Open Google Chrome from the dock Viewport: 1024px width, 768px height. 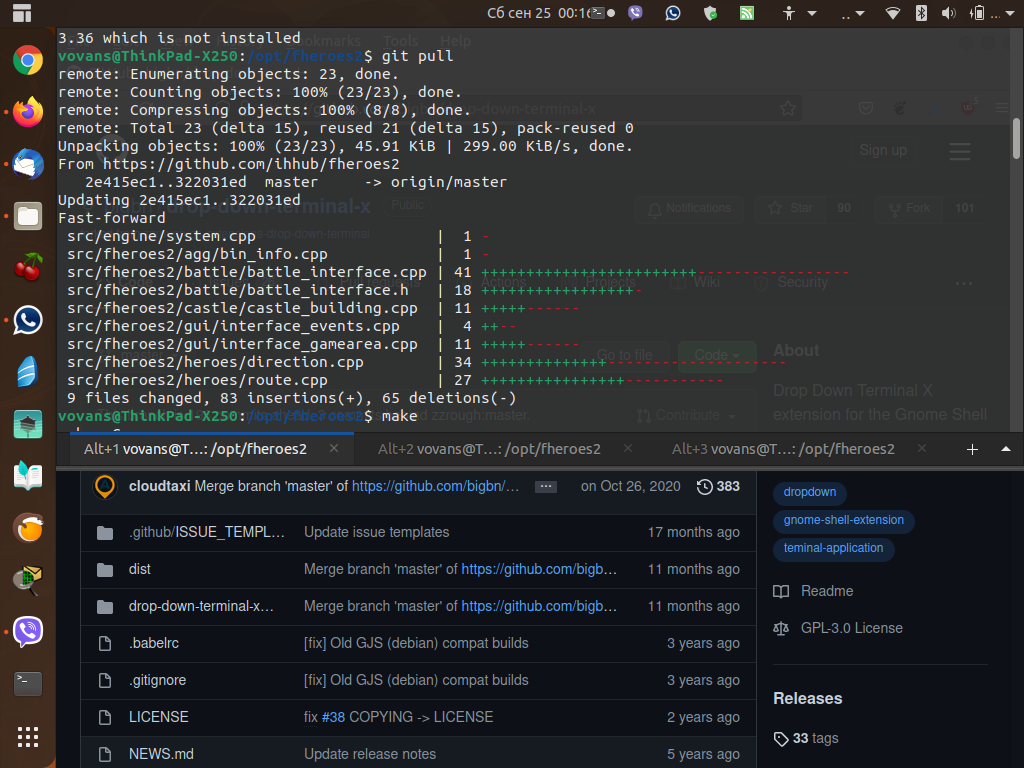[x=27, y=61]
